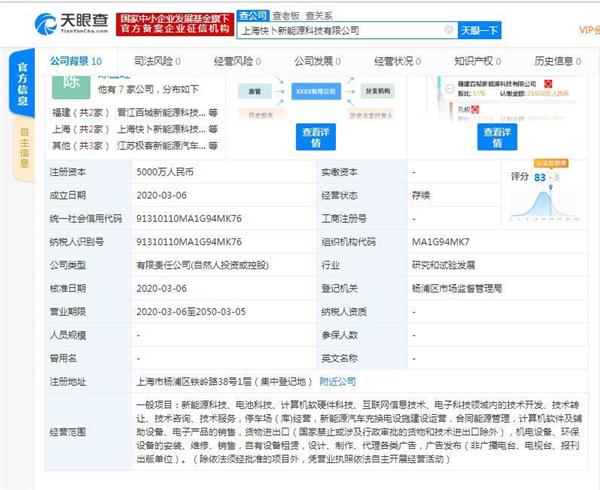Select the 查公司 search tab
The width and height of the screenshot is (600, 490).
tap(253, 16)
